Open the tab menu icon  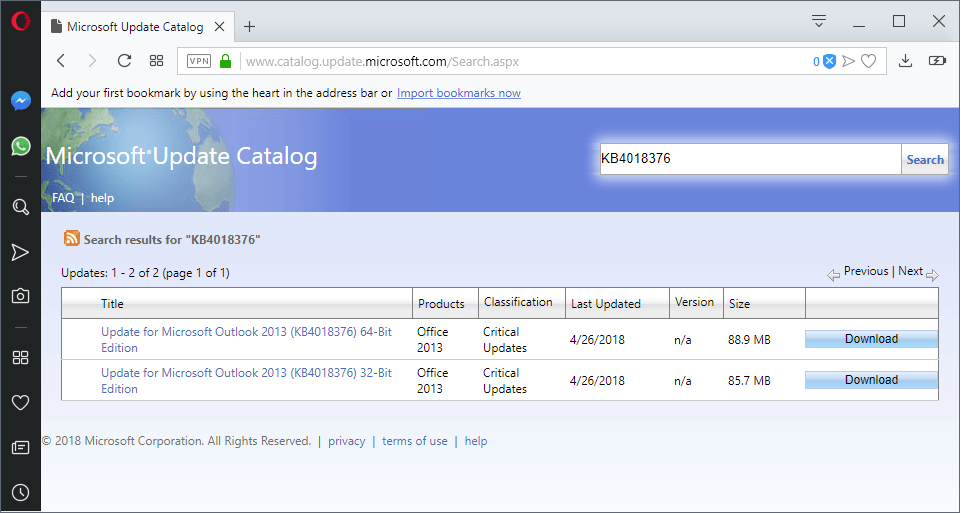(819, 21)
